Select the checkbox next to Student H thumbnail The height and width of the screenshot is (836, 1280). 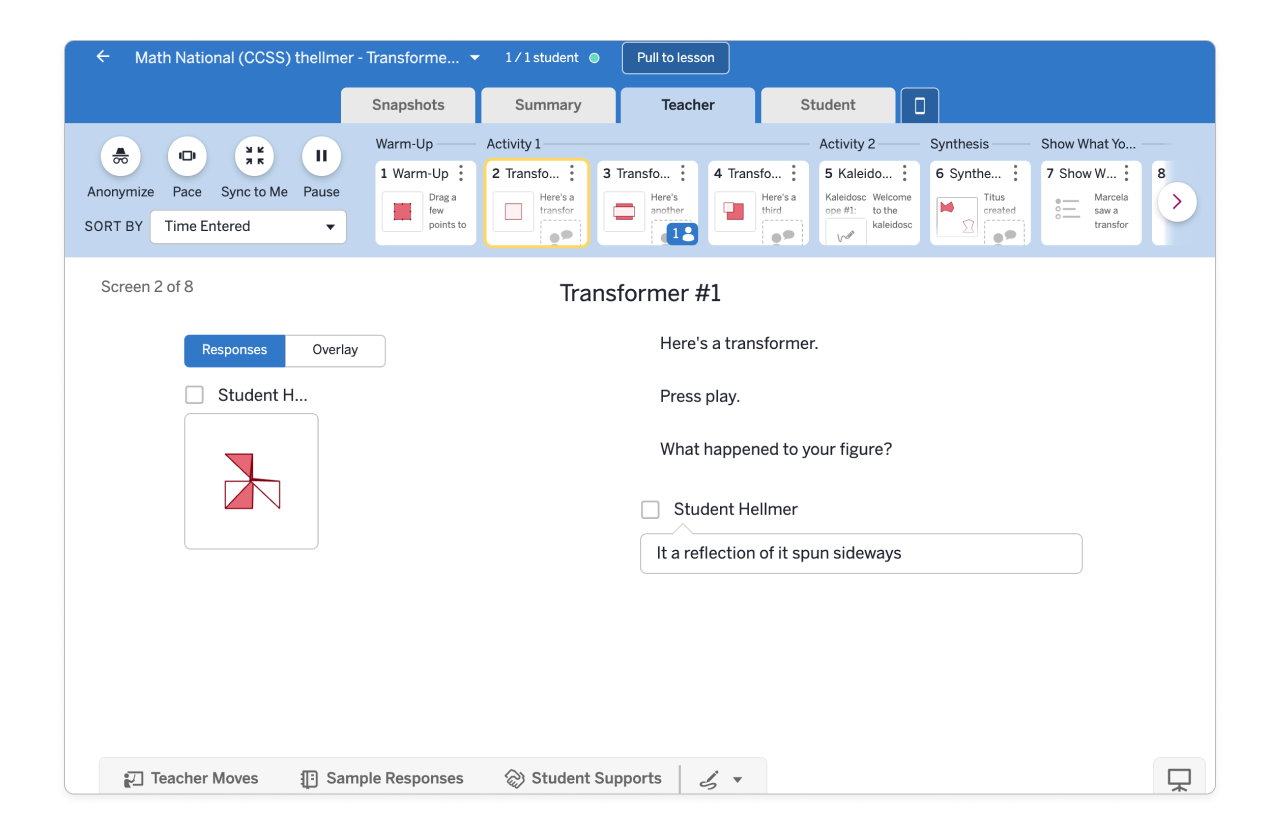194,394
